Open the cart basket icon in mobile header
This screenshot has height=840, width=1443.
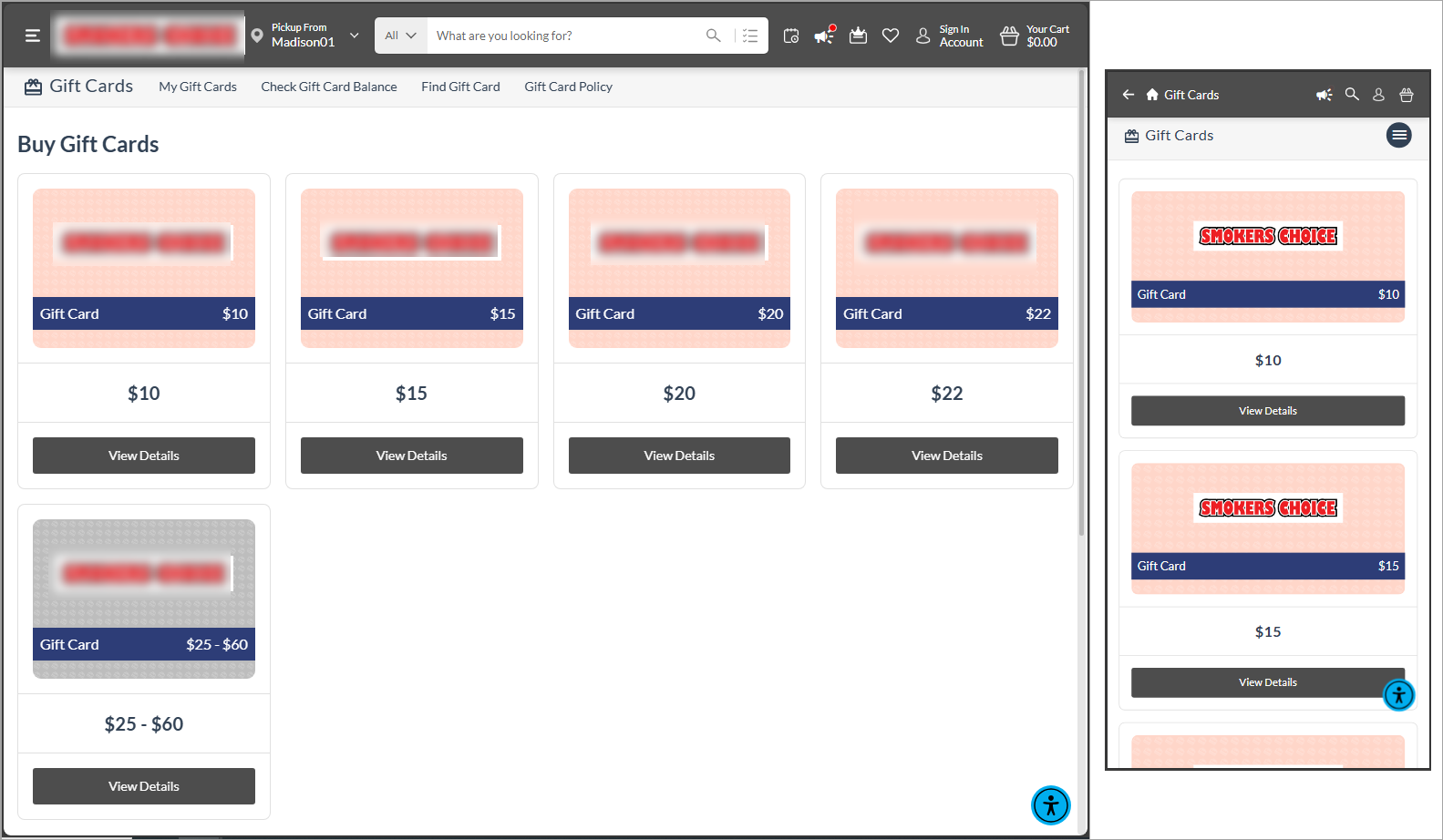click(x=1407, y=95)
